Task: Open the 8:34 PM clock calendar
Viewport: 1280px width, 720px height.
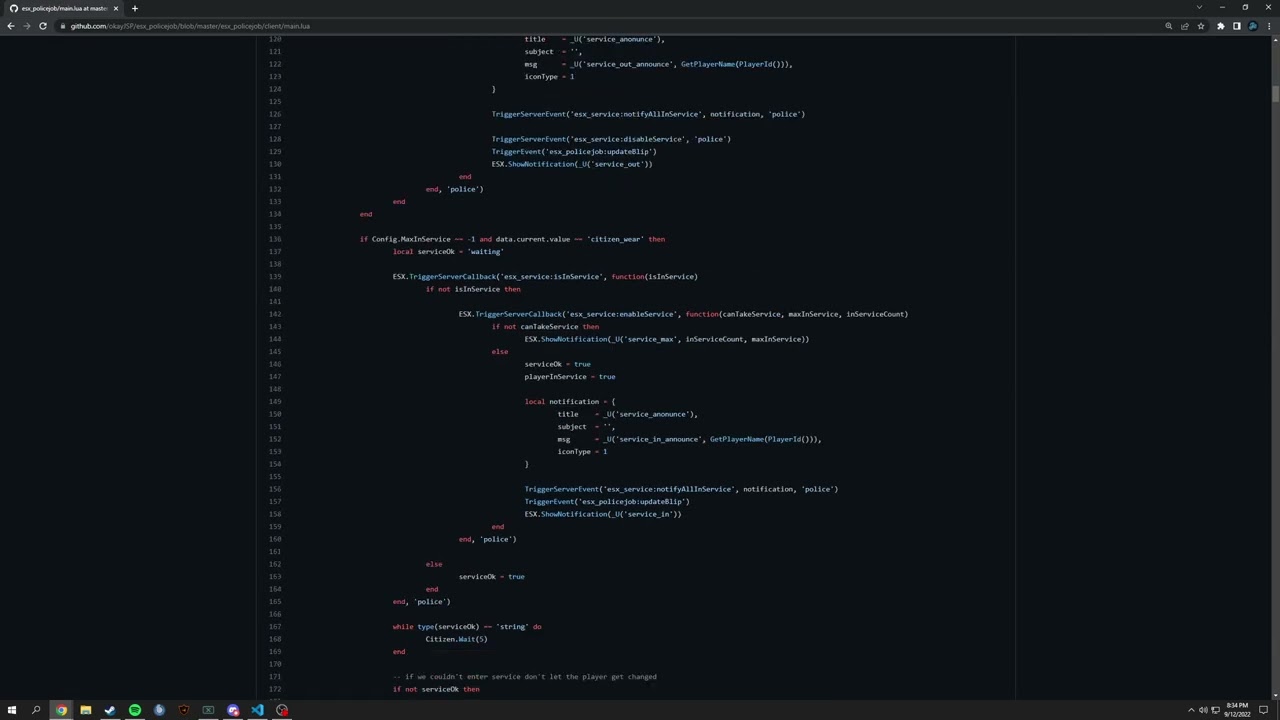Action: click(1238, 710)
